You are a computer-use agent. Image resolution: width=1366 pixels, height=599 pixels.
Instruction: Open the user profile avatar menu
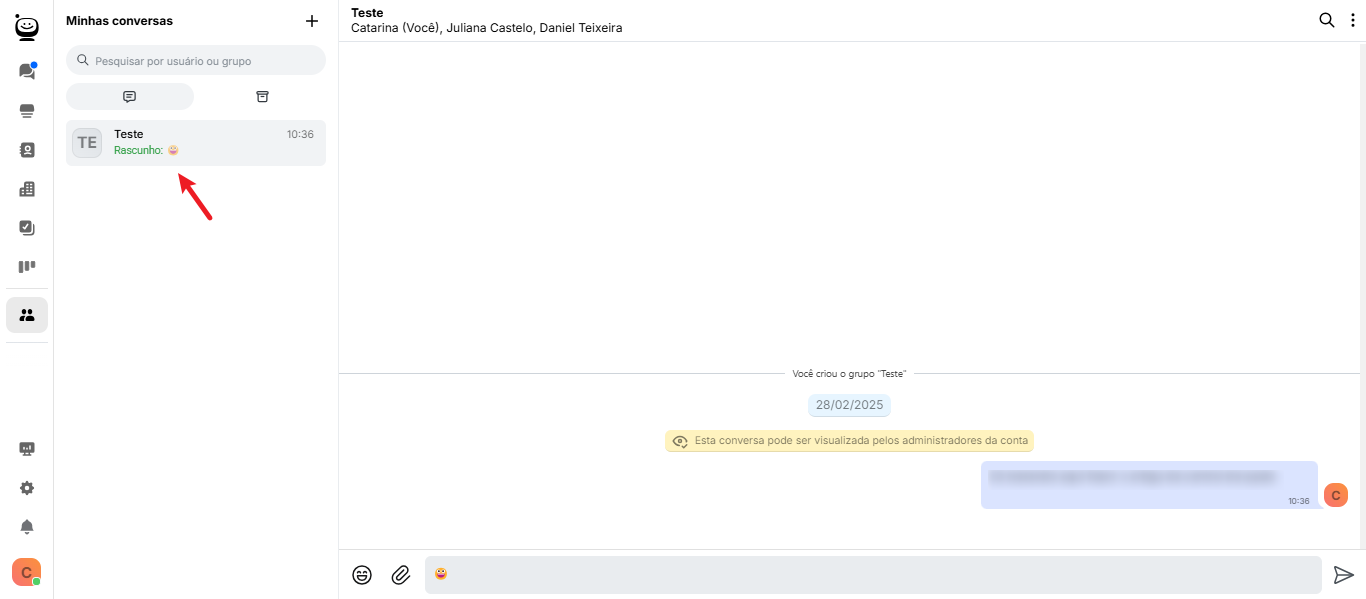[26, 572]
